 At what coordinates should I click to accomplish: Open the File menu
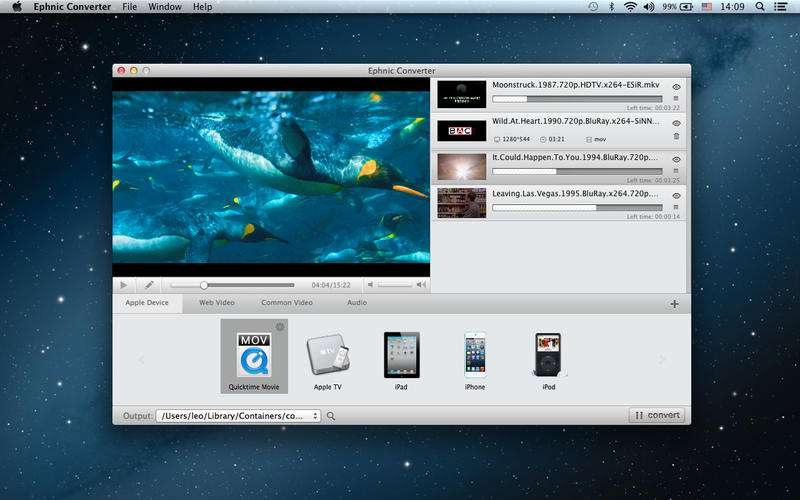click(x=130, y=7)
